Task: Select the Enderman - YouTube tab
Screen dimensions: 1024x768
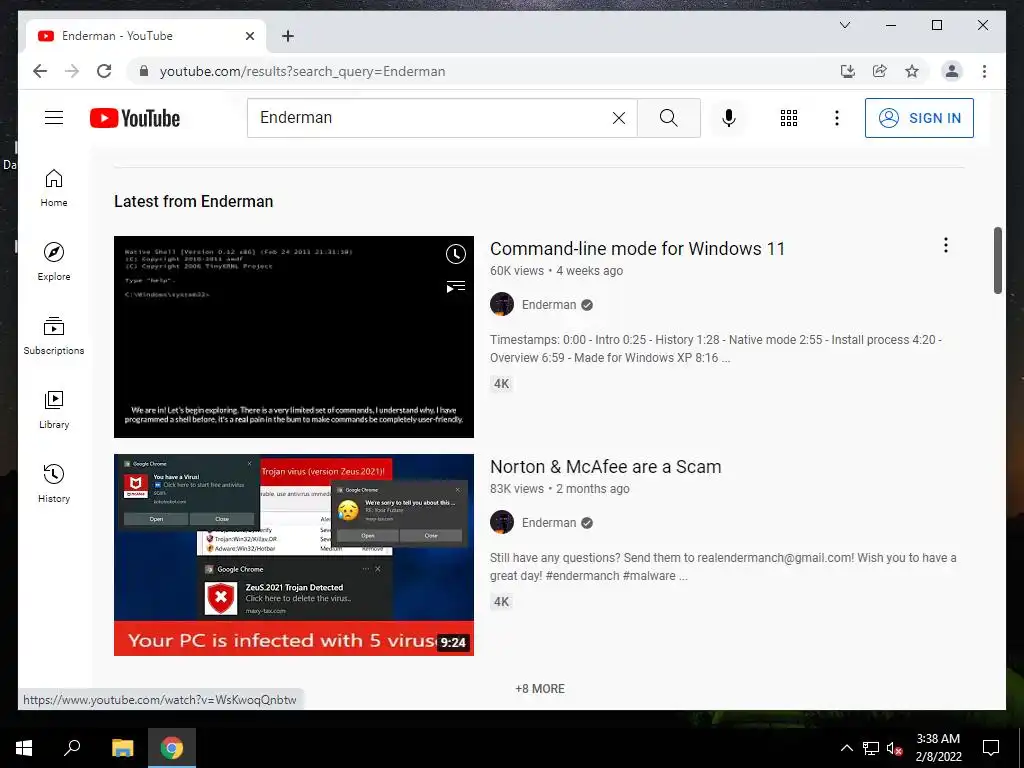Action: click(145, 36)
